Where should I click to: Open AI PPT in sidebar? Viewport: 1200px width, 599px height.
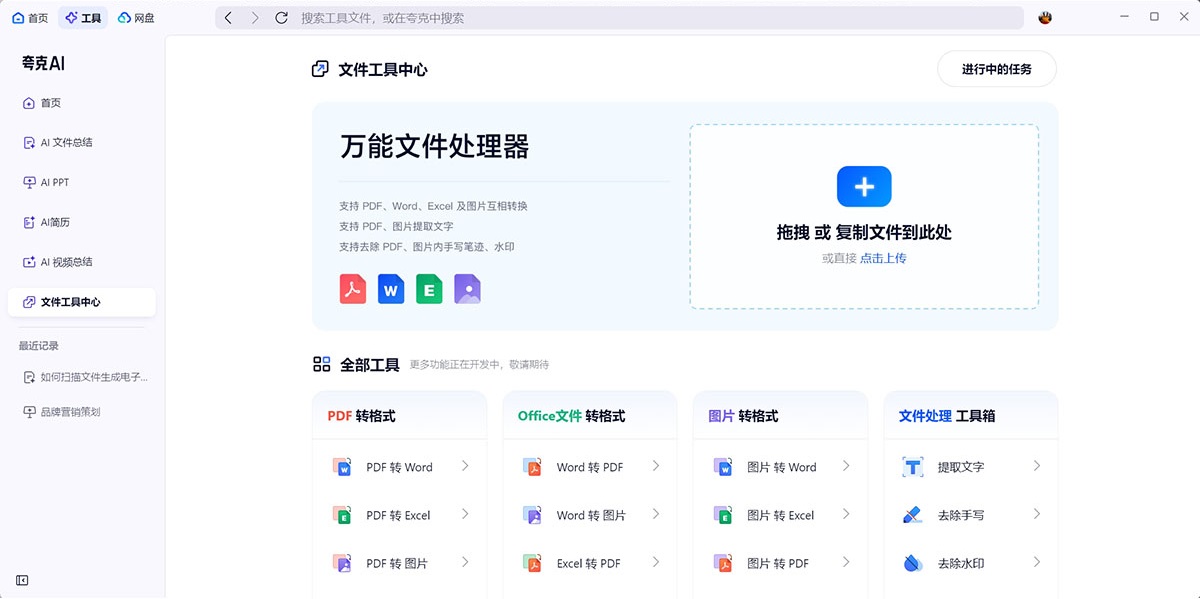tap(54, 182)
